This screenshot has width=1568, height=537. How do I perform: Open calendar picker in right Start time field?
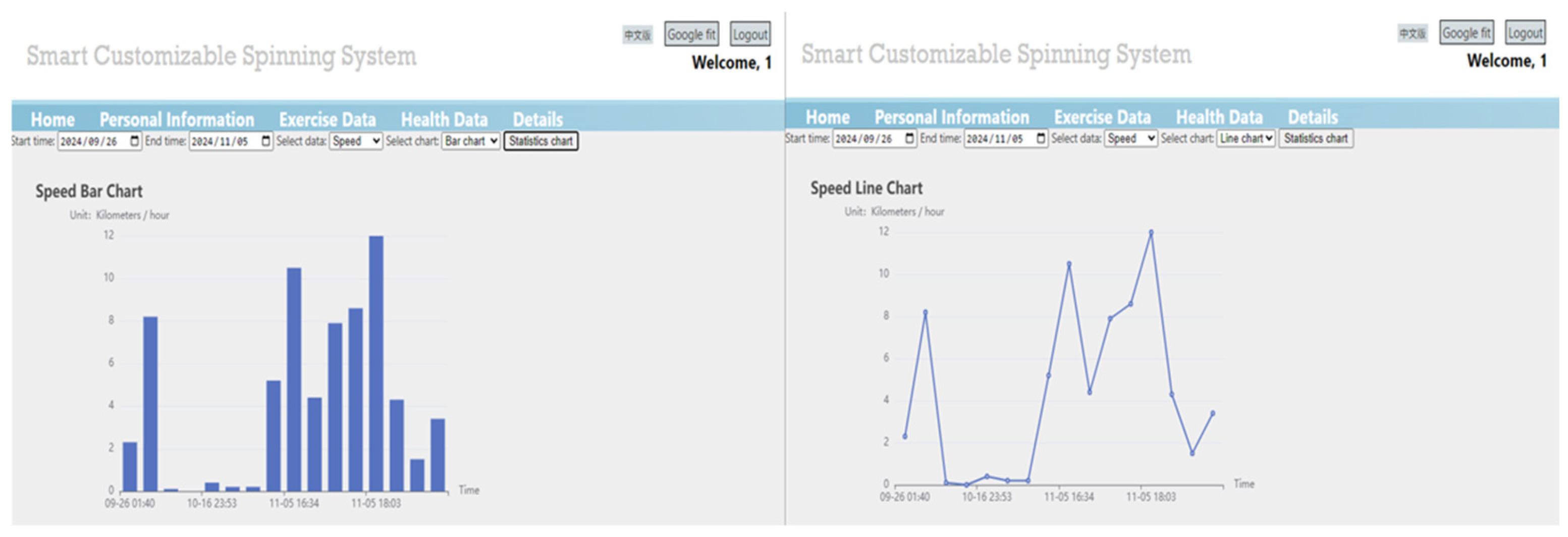click(x=909, y=139)
